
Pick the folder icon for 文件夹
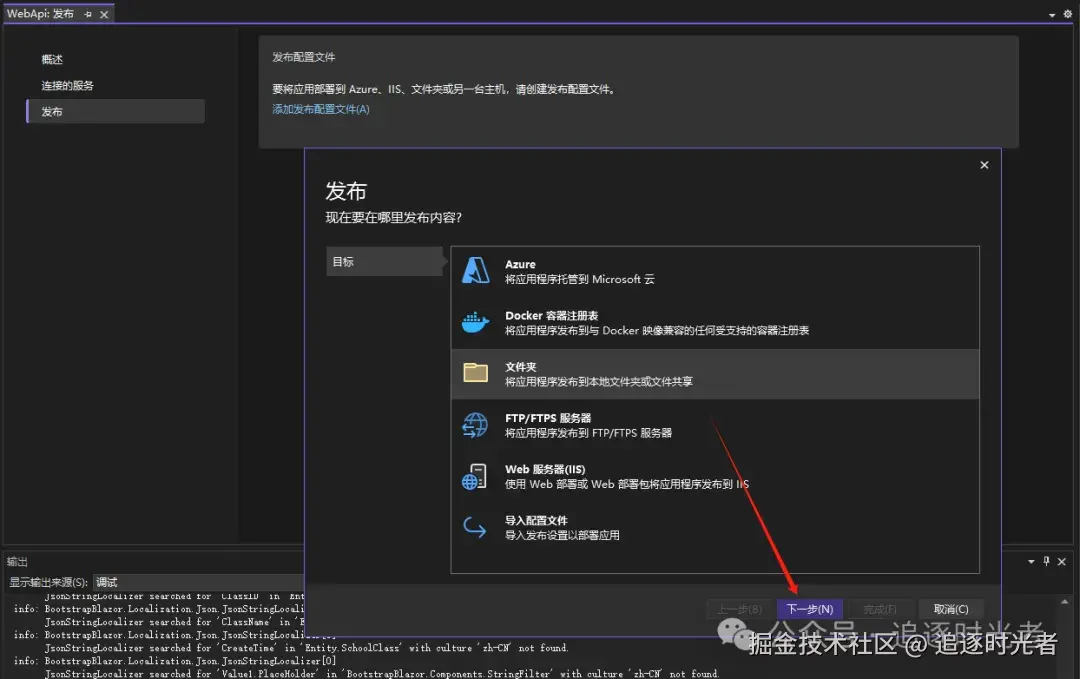[475, 373]
